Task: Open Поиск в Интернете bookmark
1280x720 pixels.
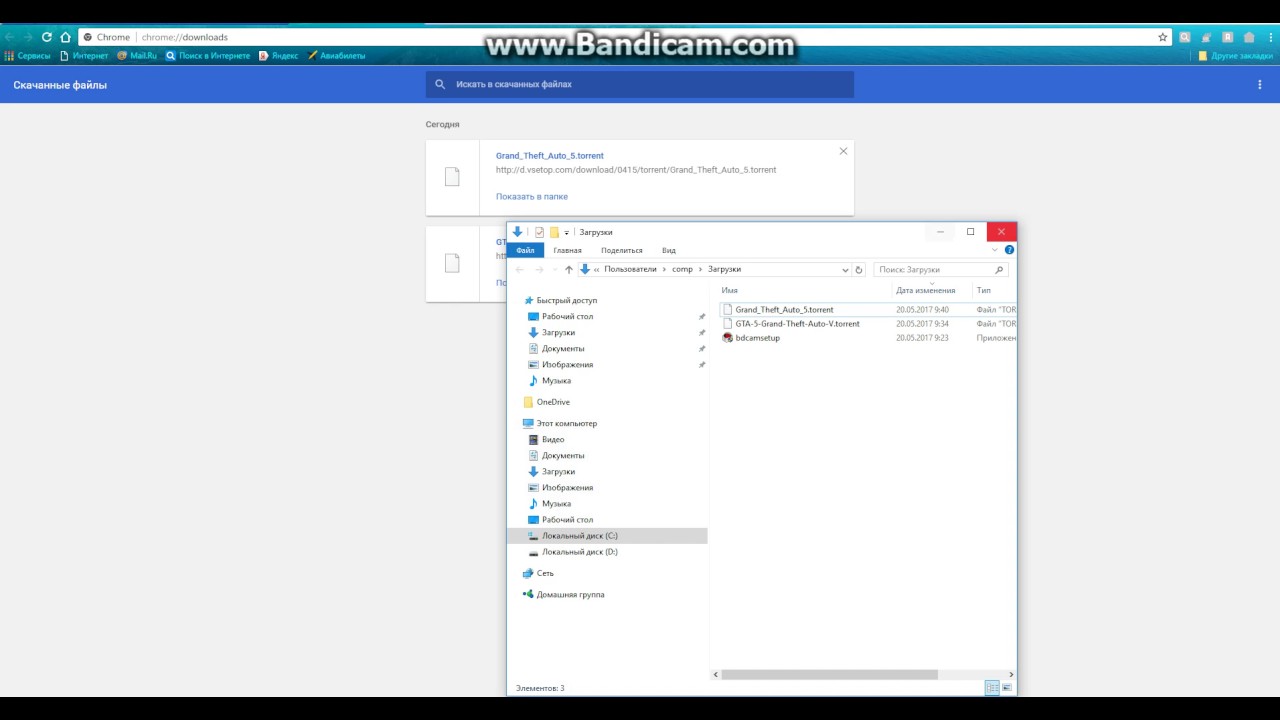Action: (x=208, y=56)
